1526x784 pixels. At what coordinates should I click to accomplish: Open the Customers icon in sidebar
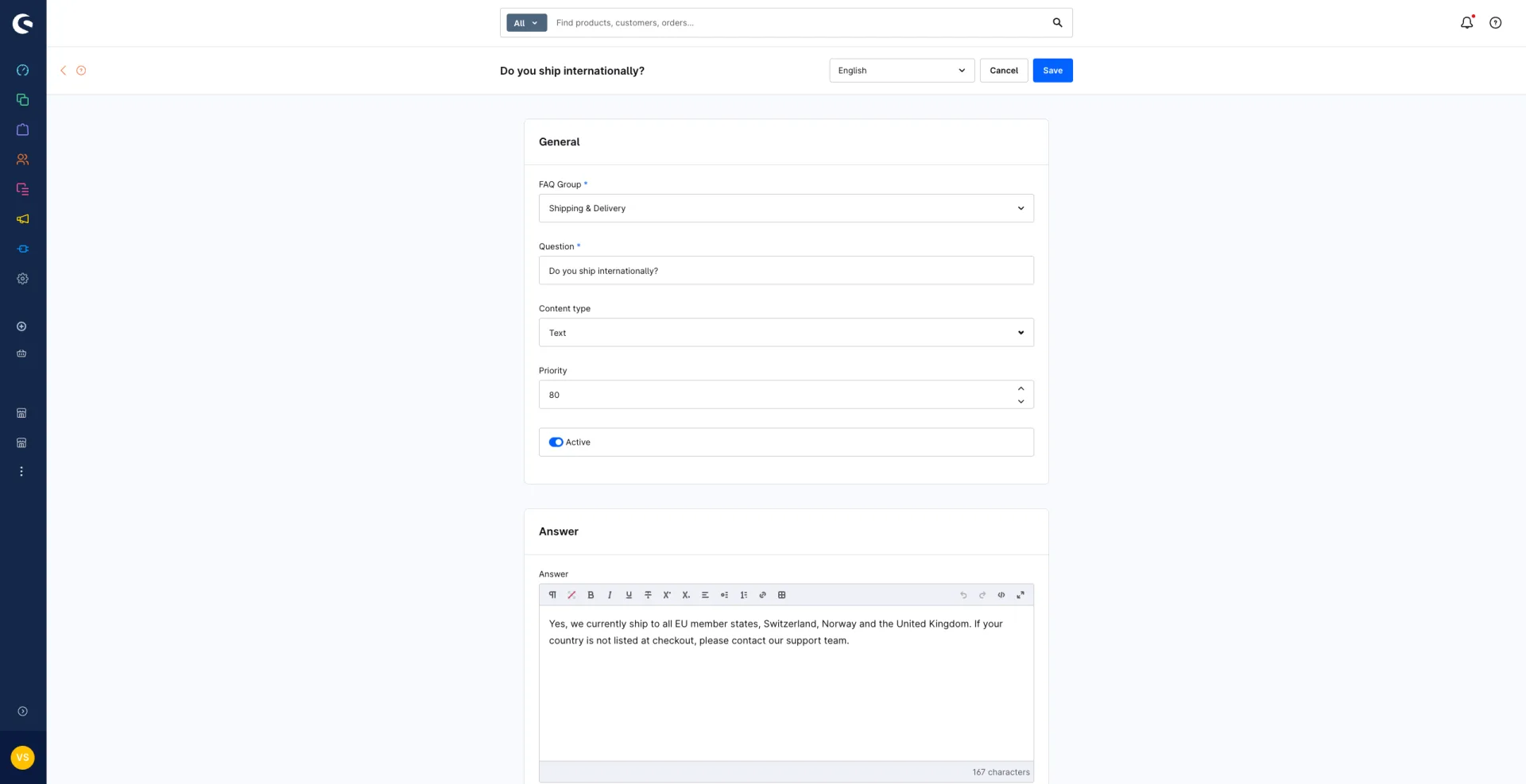click(22, 160)
